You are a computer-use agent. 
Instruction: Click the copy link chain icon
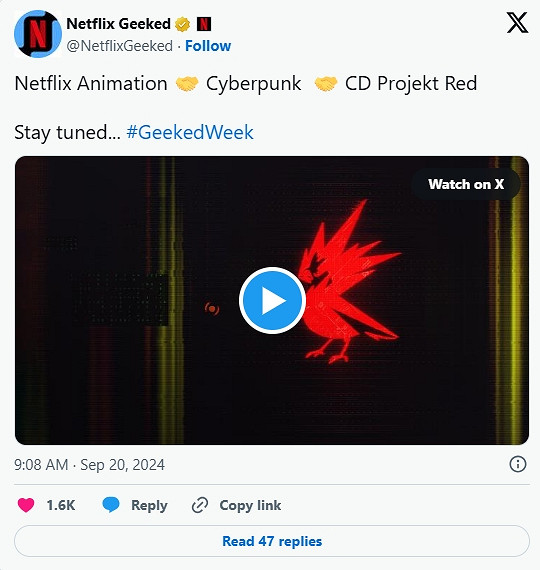coord(200,505)
